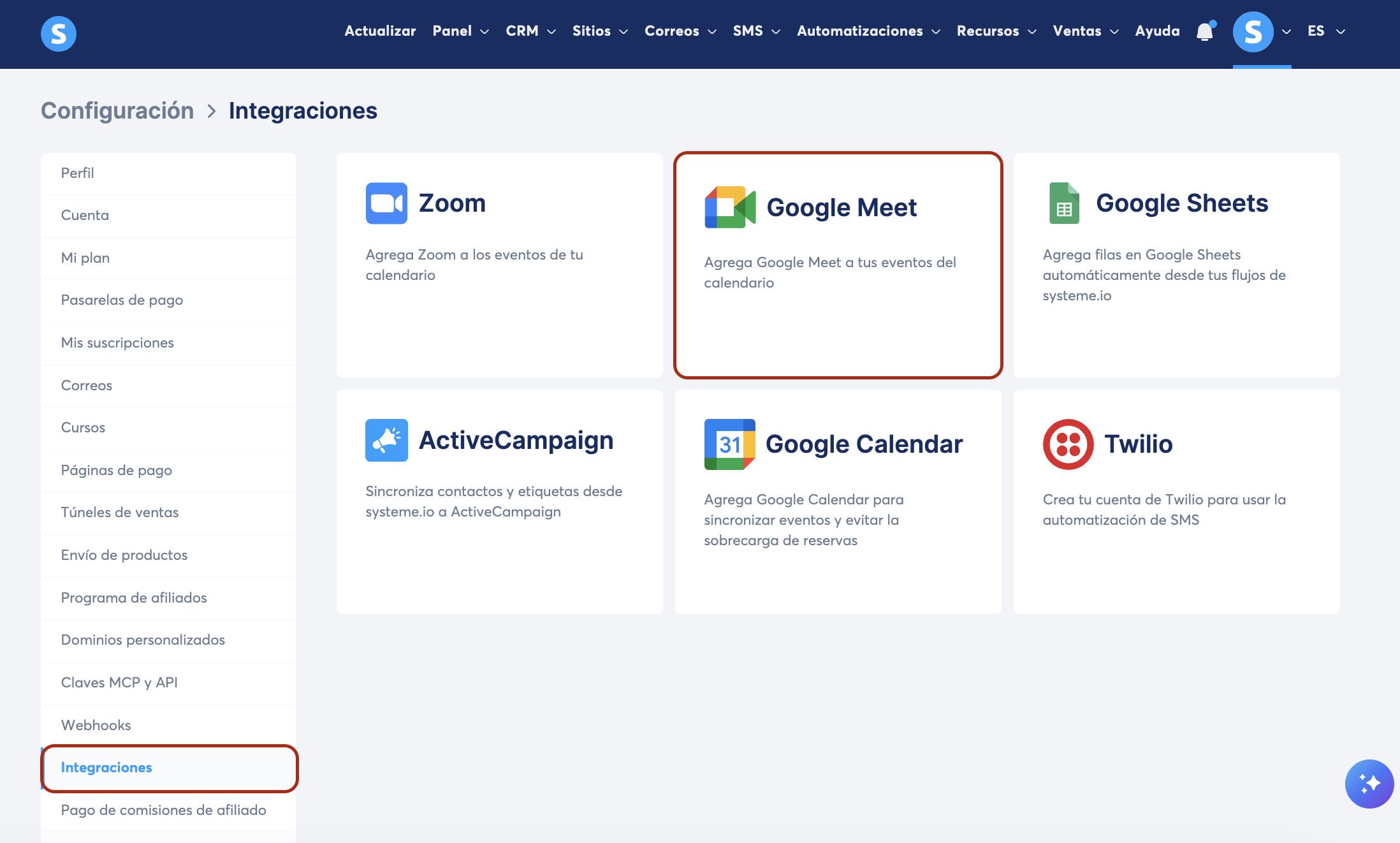Open Cursos settings in the sidebar
This screenshot has width=1400, height=843.
tap(168, 428)
